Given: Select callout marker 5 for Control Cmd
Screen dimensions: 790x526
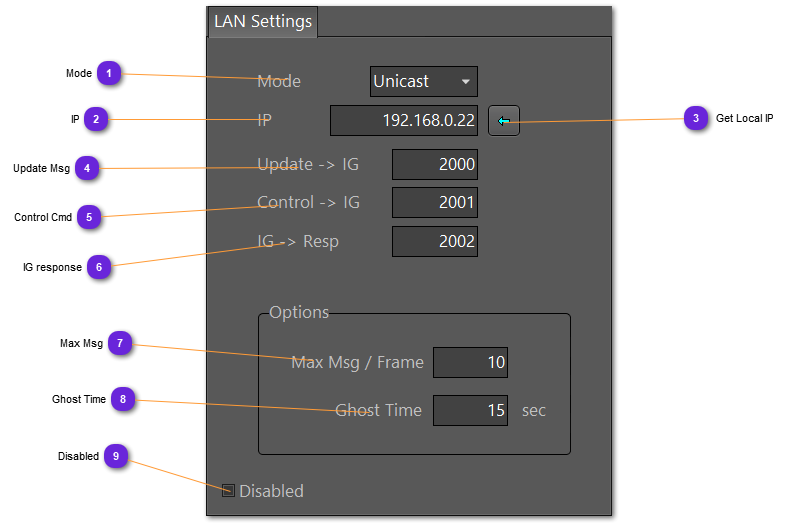Looking at the screenshot, I should tap(89, 217).
